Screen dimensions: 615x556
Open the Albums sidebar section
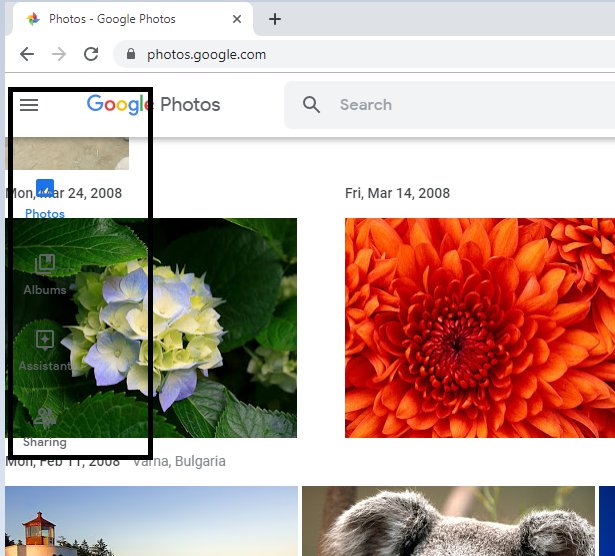coord(45,275)
